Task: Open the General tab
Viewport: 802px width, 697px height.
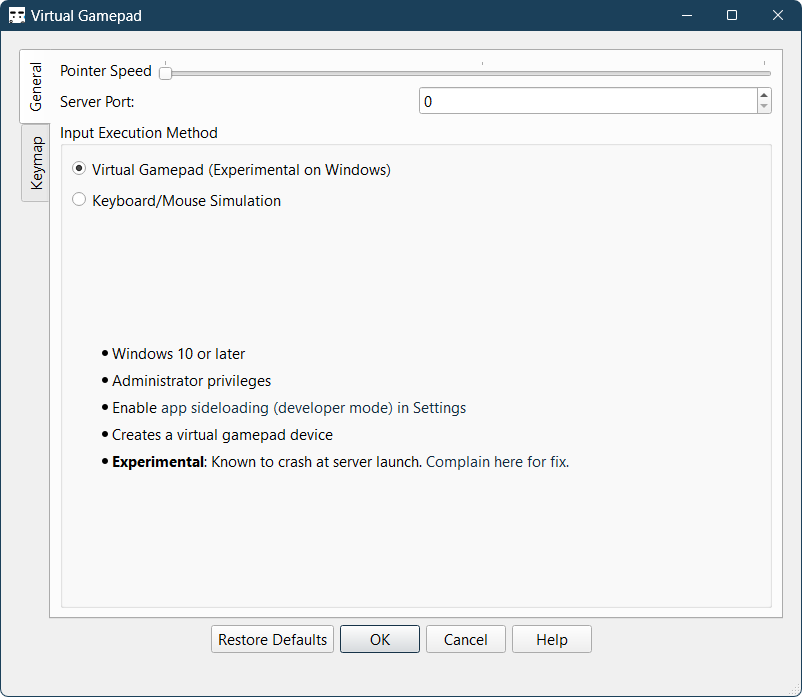Action: (36, 87)
